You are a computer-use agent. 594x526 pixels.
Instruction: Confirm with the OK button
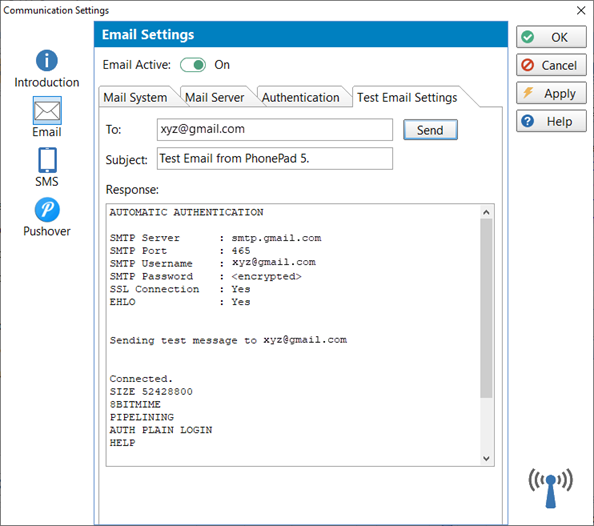point(551,37)
